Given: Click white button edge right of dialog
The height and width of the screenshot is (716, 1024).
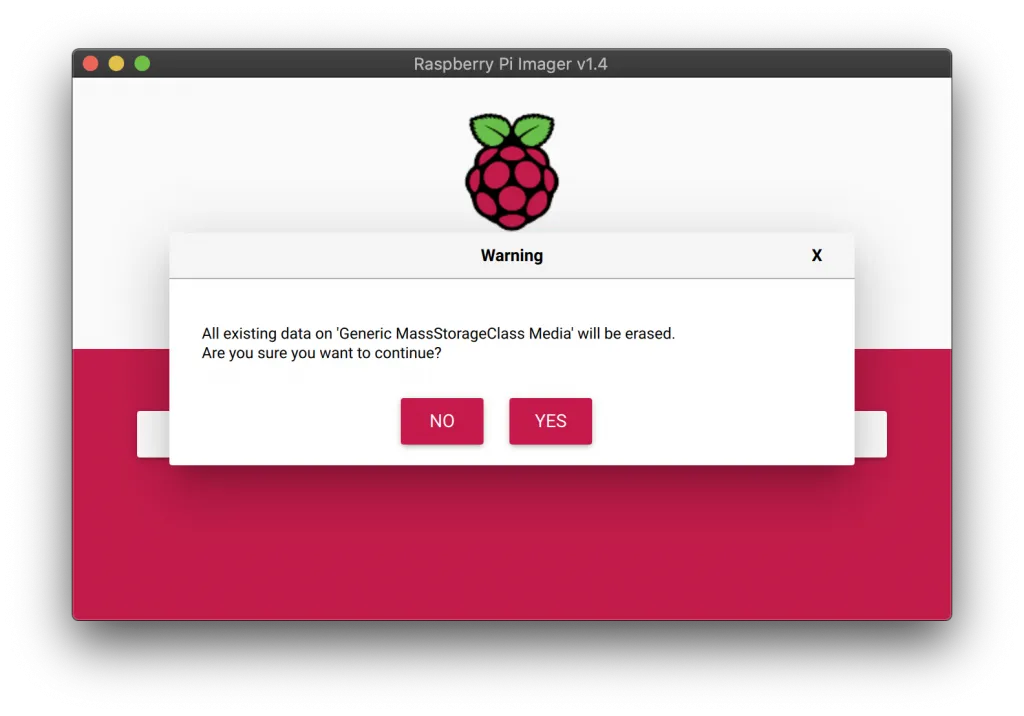Looking at the screenshot, I should pyautogui.click(x=870, y=434).
